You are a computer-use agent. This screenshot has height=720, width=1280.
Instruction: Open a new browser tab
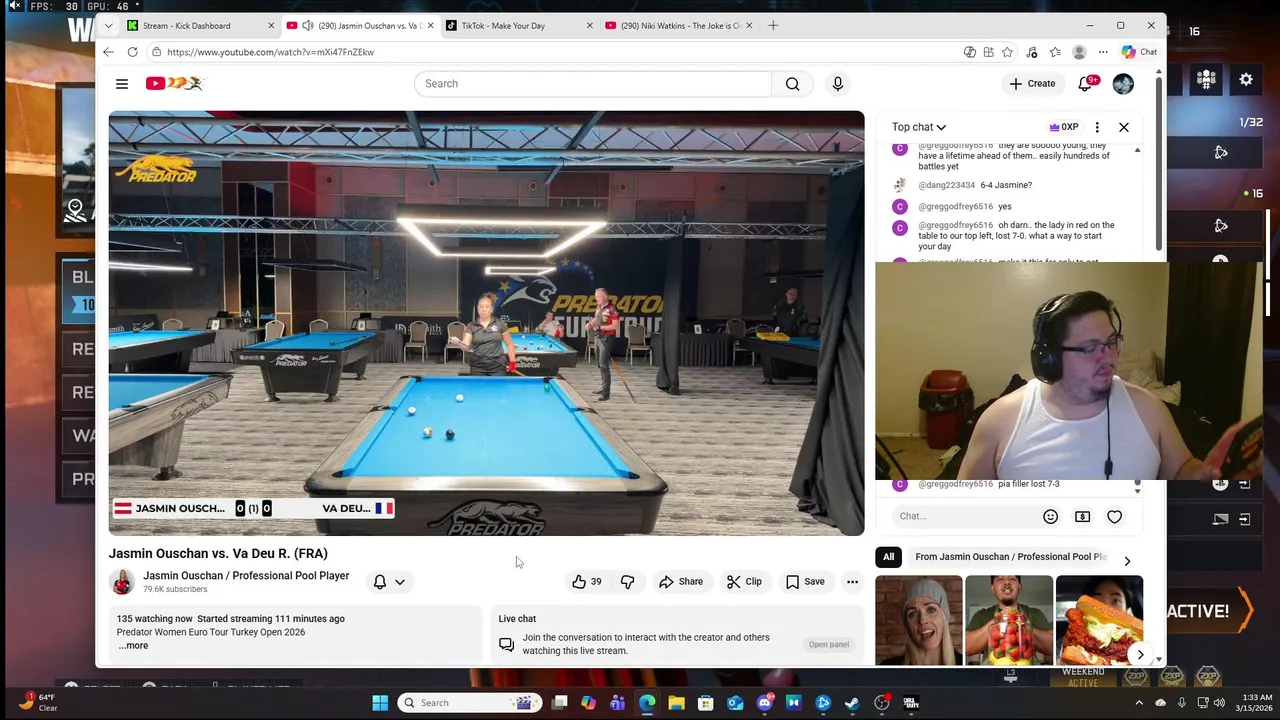pyautogui.click(x=772, y=26)
